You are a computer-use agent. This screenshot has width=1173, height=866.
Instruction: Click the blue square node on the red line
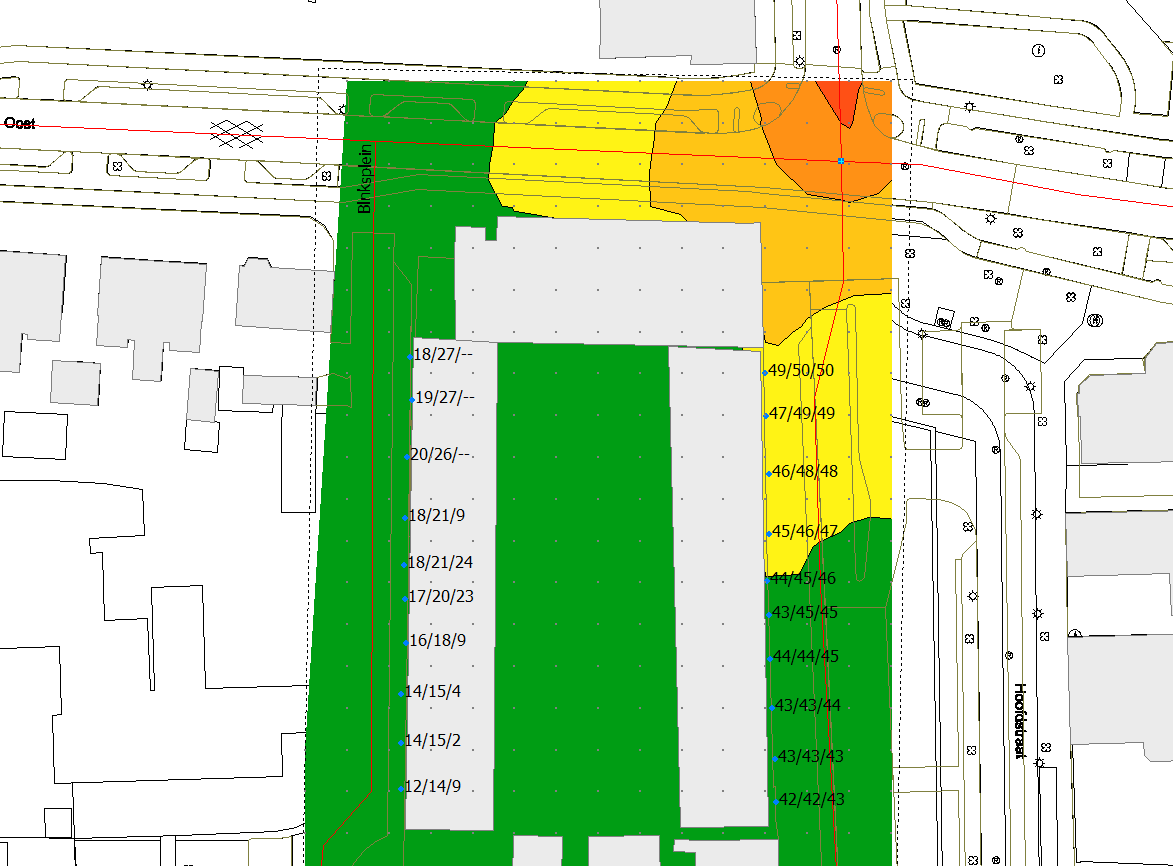(x=841, y=160)
